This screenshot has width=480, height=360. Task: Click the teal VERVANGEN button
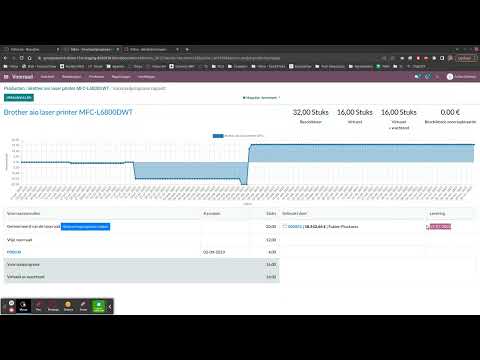(x=19, y=97)
